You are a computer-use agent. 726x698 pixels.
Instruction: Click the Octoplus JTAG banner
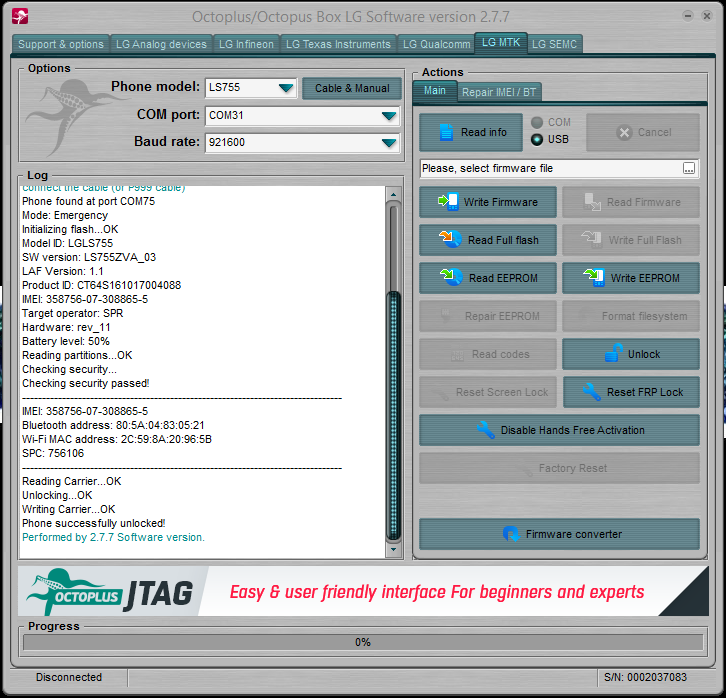363,591
